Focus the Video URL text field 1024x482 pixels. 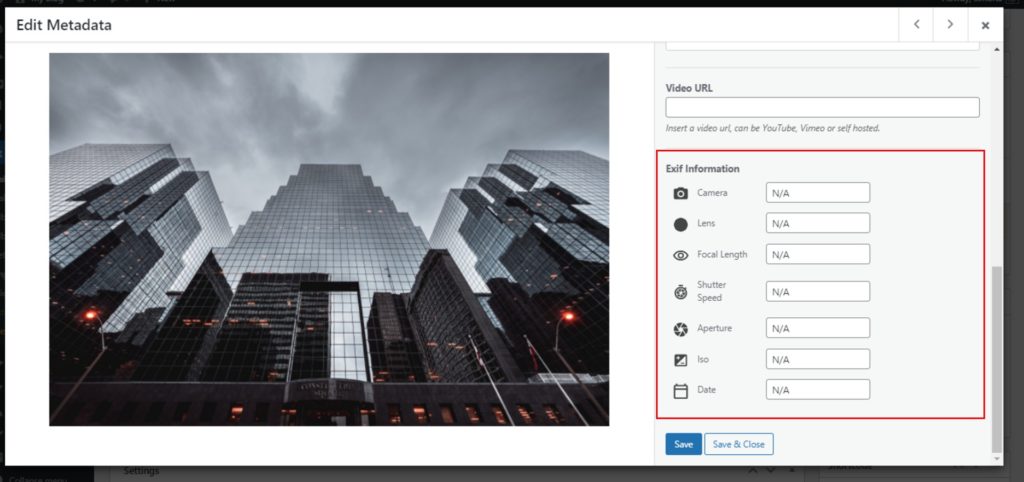[x=822, y=107]
